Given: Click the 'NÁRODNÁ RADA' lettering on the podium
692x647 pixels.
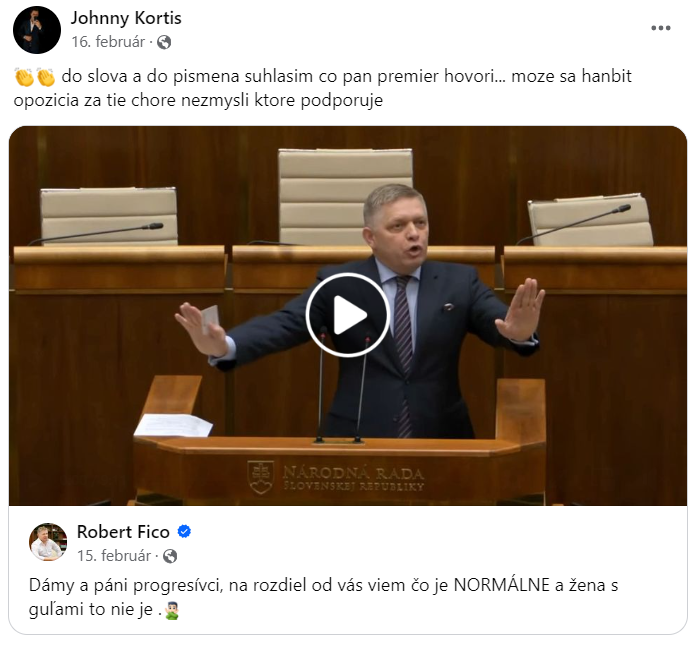Looking at the screenshot, I should (x=353, y=473).
